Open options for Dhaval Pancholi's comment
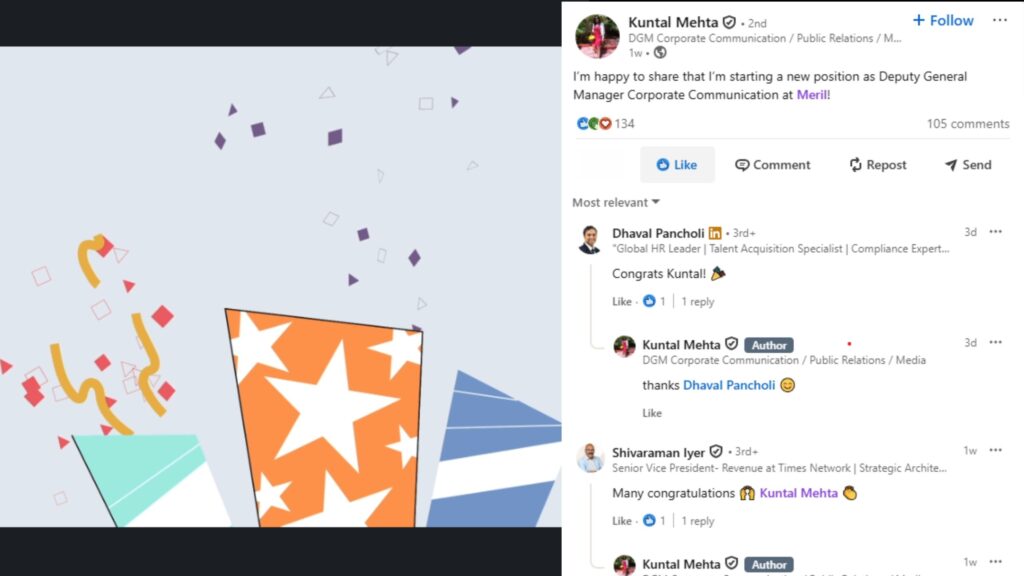The height and width of the screenshot is (576, 1024). [x=995, y=232]
